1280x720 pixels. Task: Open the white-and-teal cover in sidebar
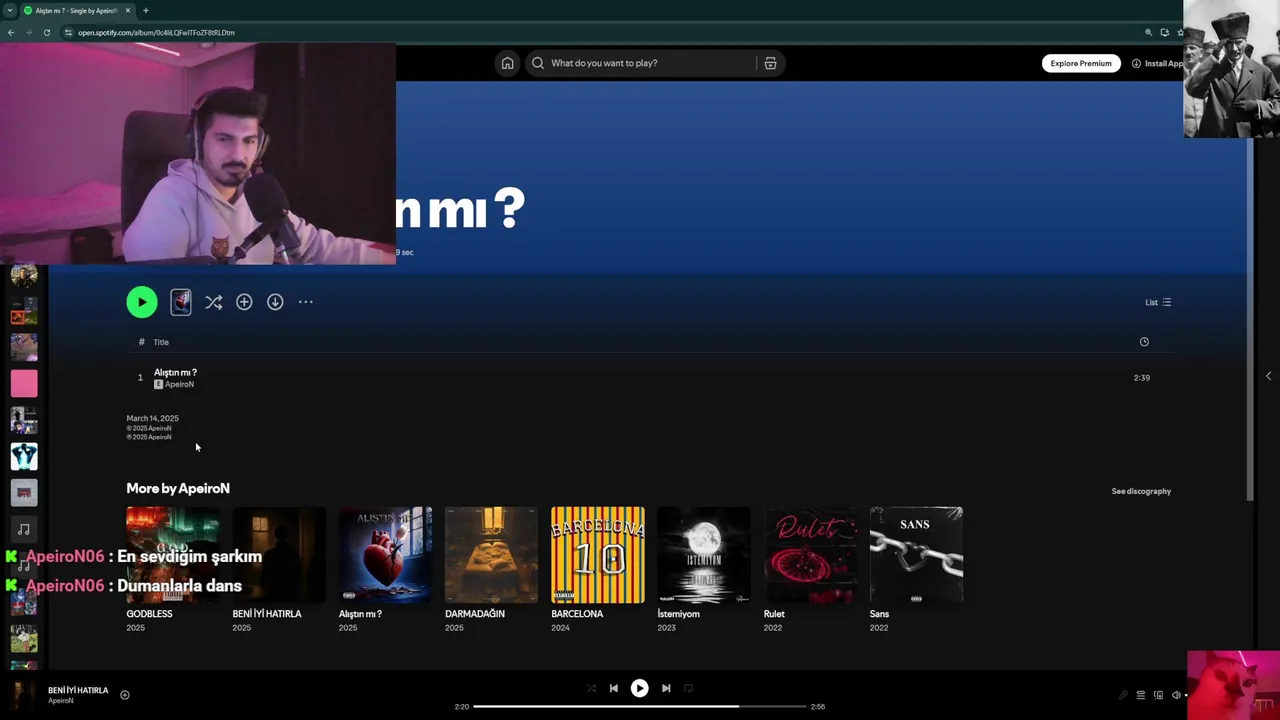point(24,456)
